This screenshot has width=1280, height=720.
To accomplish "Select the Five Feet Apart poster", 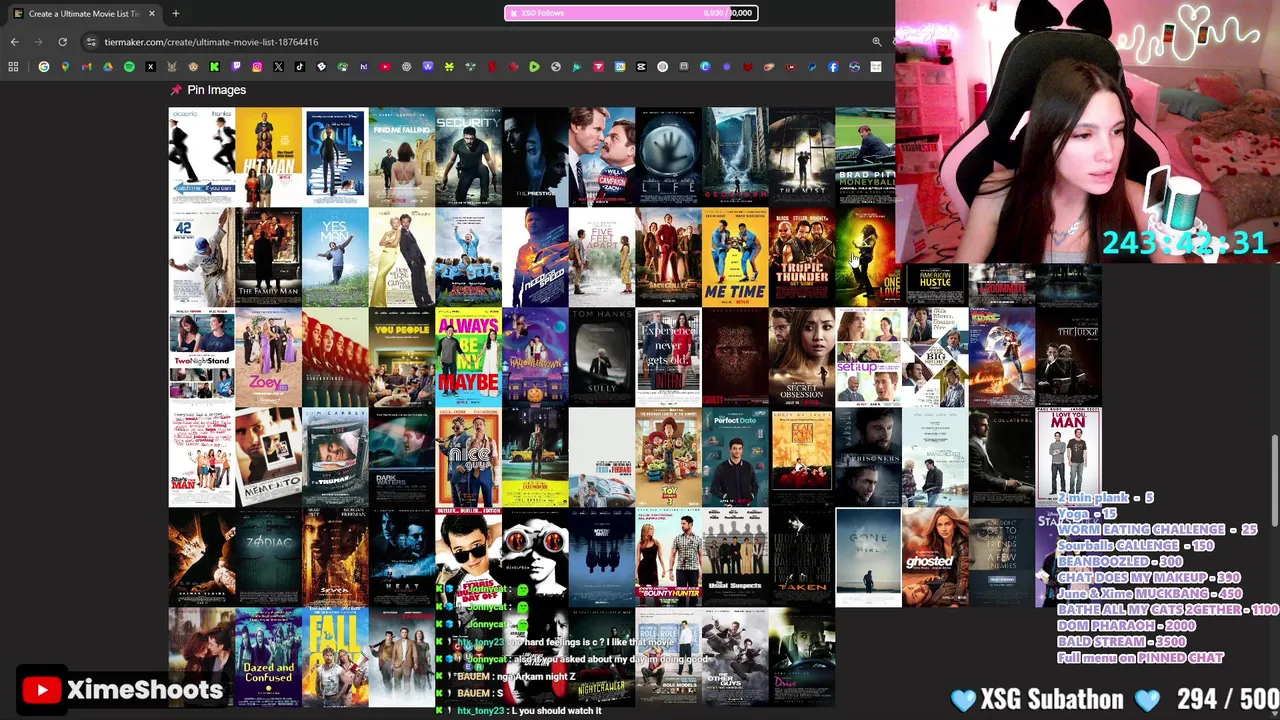I will pyautogui.click(x=602, y=257).
